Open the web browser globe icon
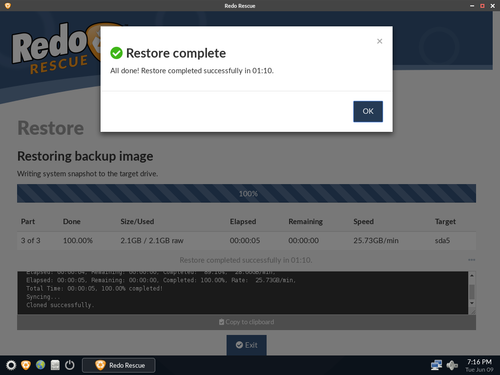The height and width of the screenshot is (375, 500). [x=40, y=365]
